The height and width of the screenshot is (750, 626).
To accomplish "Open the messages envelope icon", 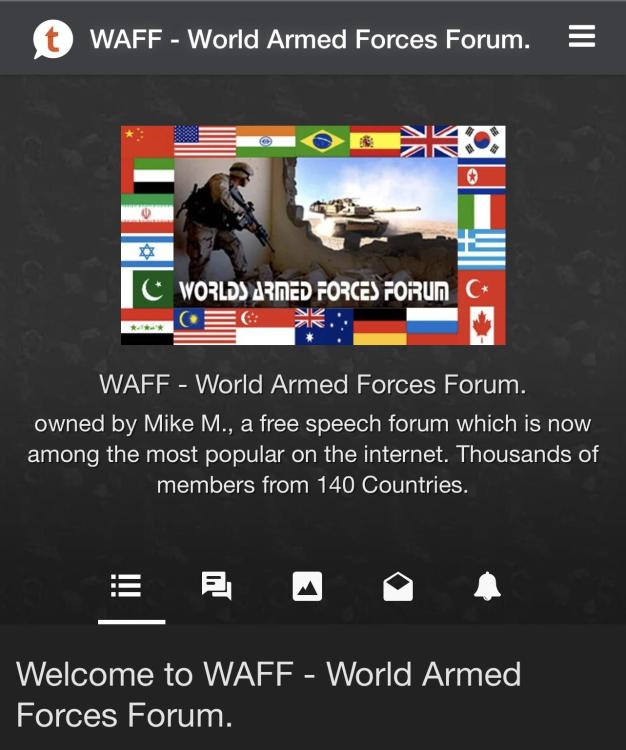I will (x=398, y=587).
